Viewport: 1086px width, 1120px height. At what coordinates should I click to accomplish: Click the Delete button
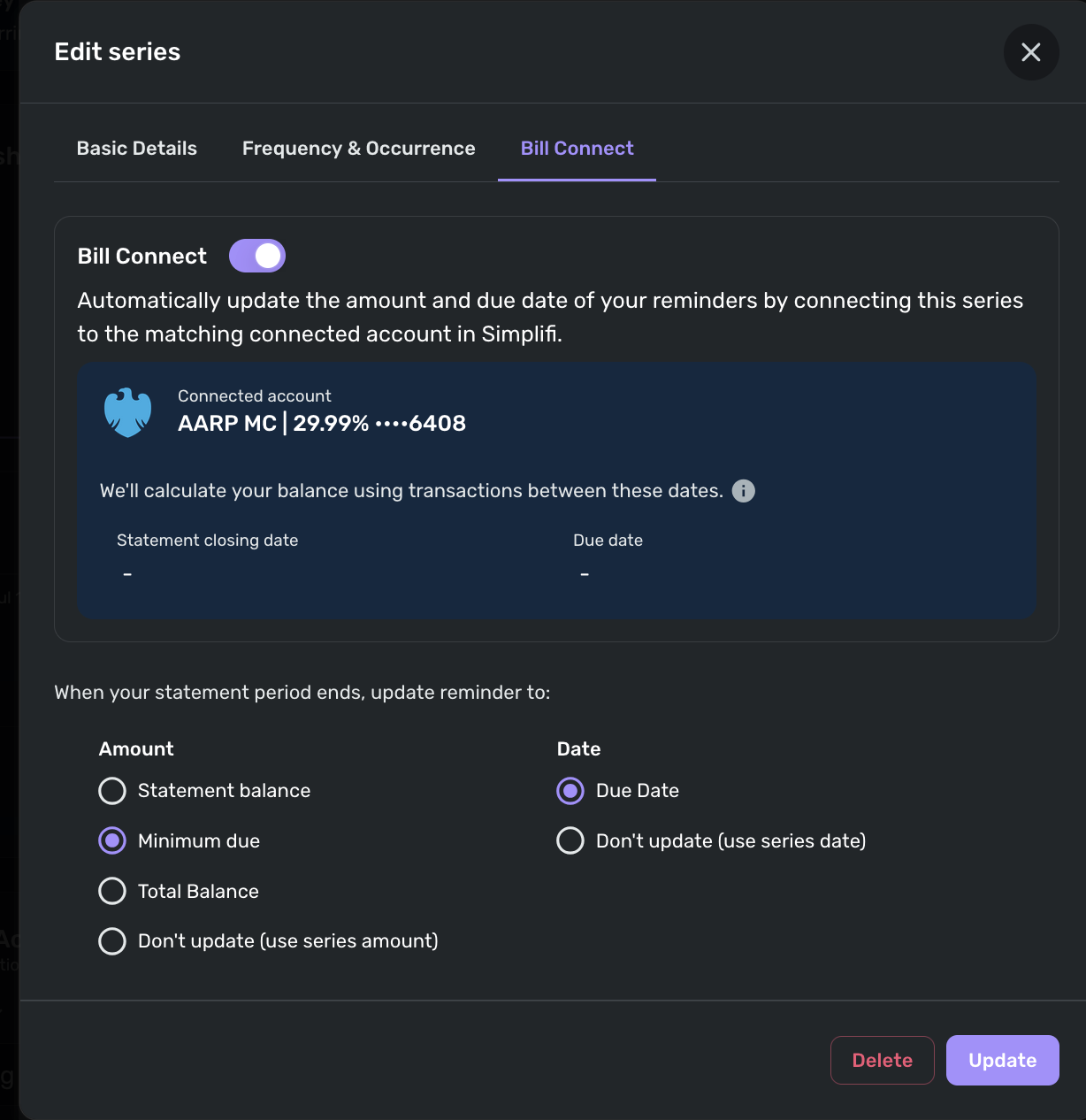883,1060
